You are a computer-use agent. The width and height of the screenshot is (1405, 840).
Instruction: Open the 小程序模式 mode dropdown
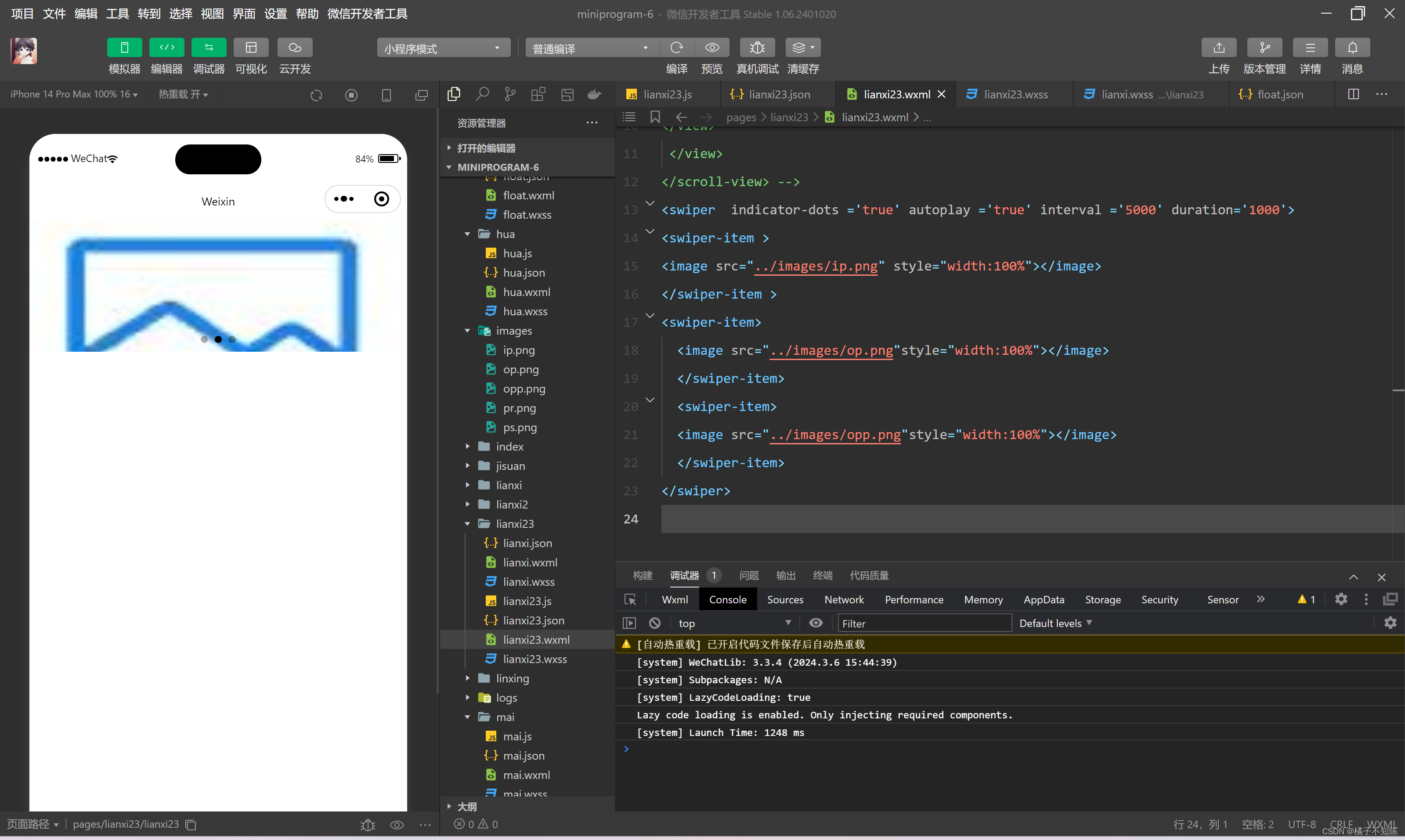click(x=443, y=48)
